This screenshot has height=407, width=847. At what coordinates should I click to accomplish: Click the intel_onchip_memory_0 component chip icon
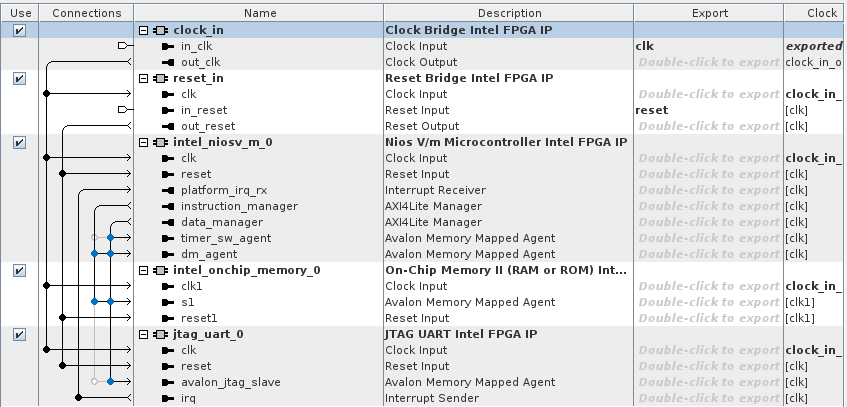coord(161,270)
